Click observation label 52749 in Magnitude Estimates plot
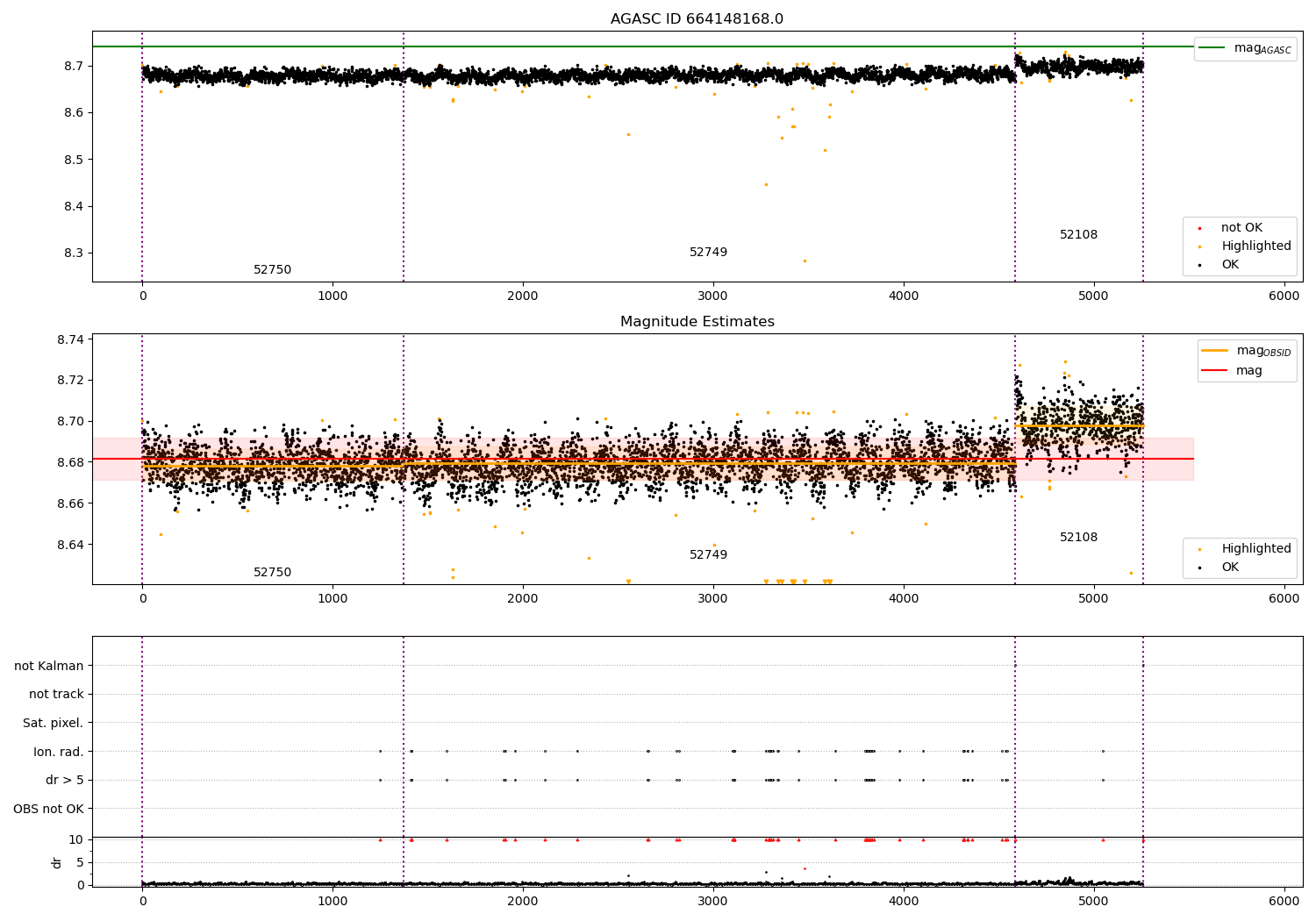Viewport: 1316px width, 921px height. coord(708,555)
